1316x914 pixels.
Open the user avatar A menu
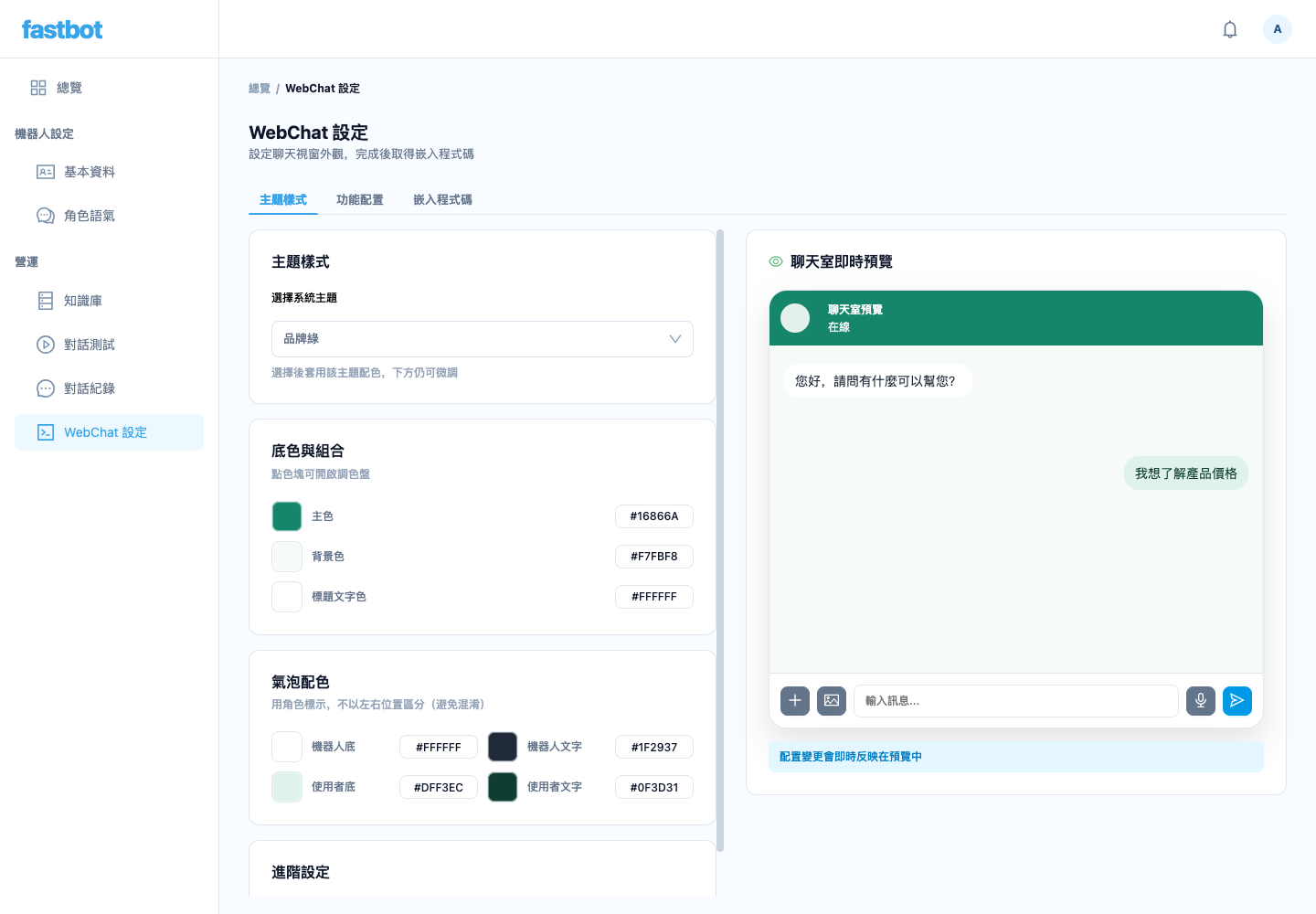1278,29
